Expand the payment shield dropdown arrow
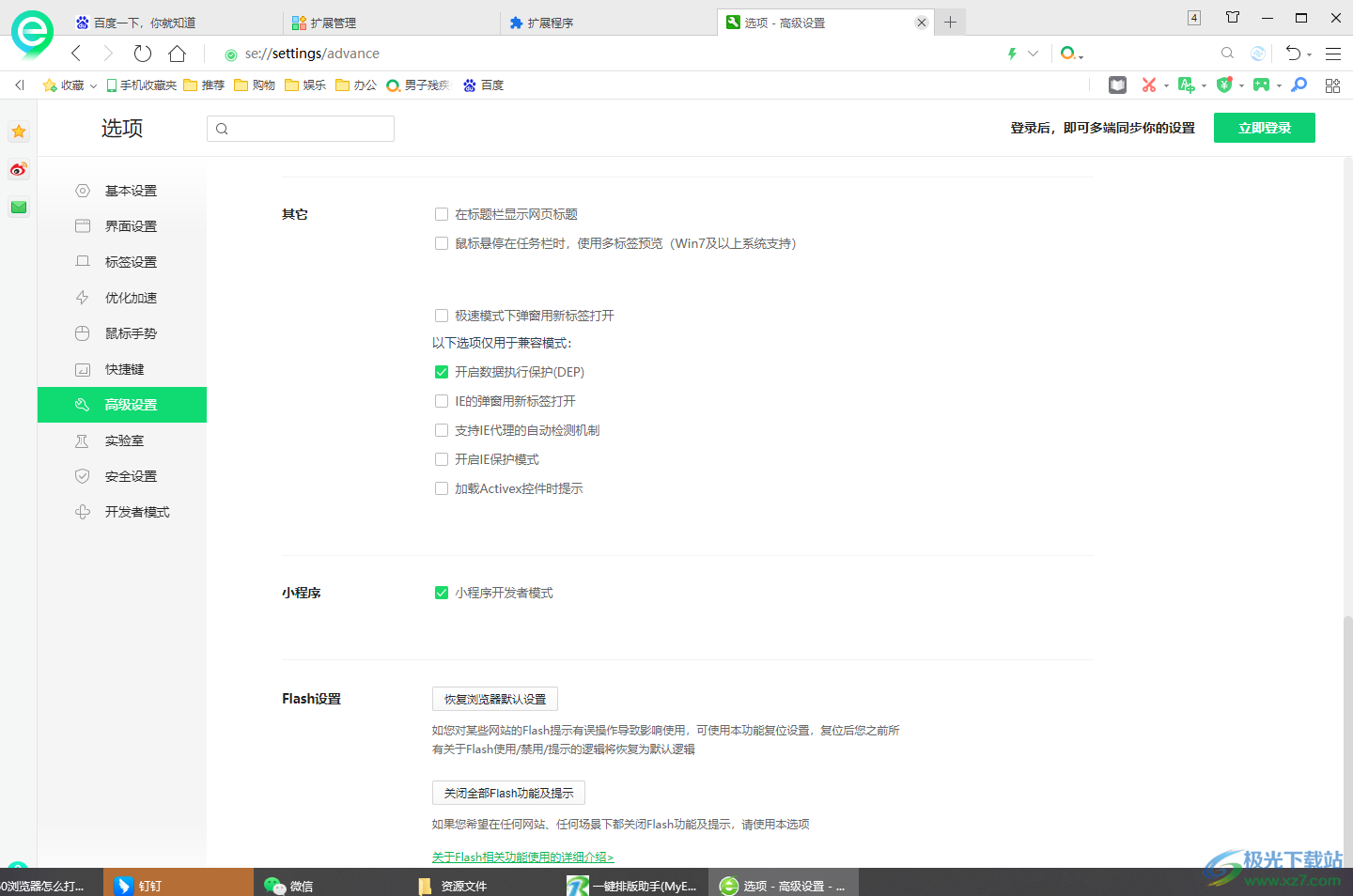Image resolution: width=1353 pixels, height=896 pixels. coord(1241,85)
